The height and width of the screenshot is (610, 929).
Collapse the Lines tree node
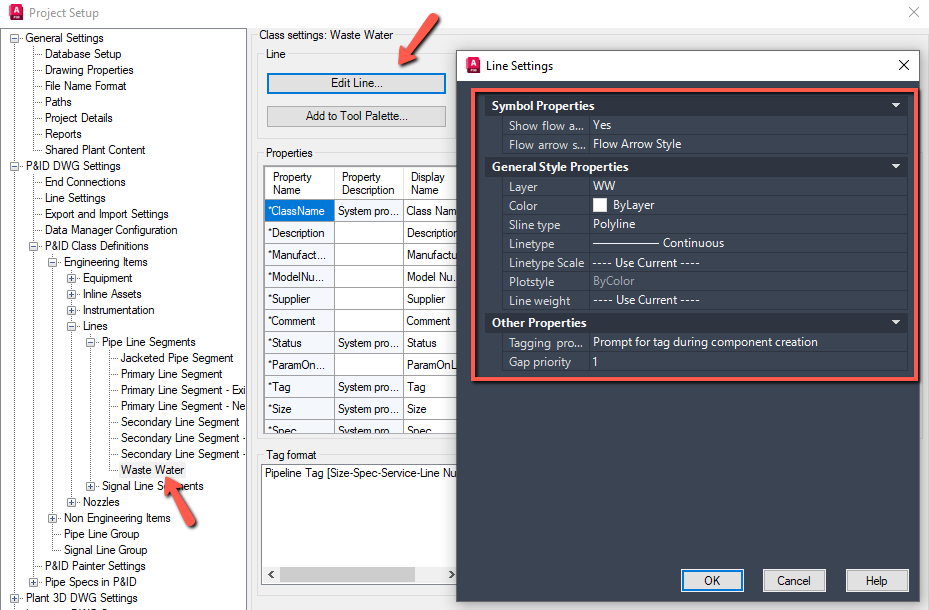[x=72, y=326]
